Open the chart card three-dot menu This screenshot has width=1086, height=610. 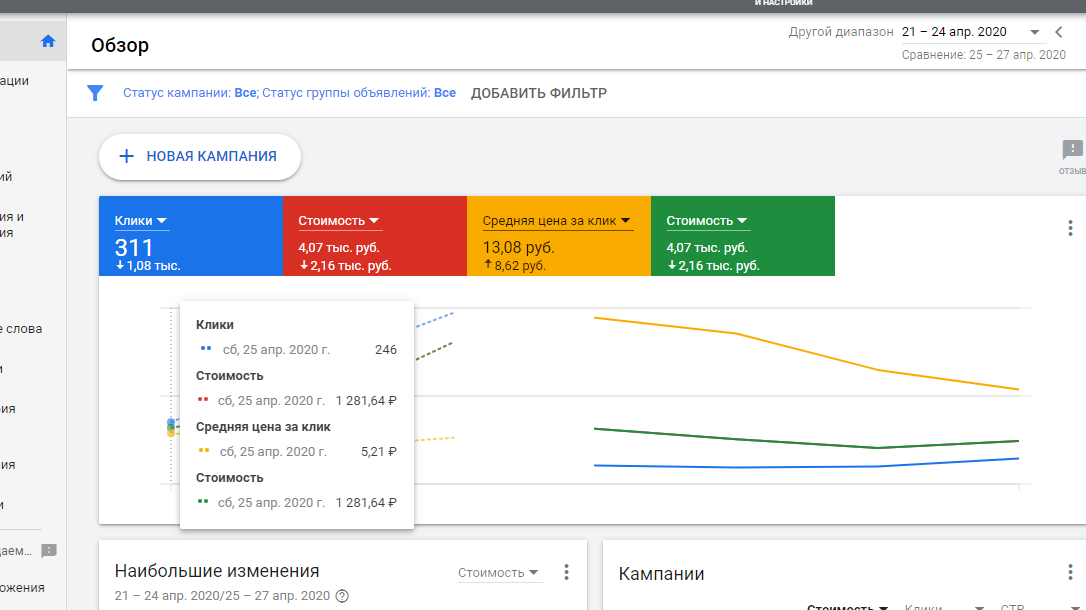1070,228
